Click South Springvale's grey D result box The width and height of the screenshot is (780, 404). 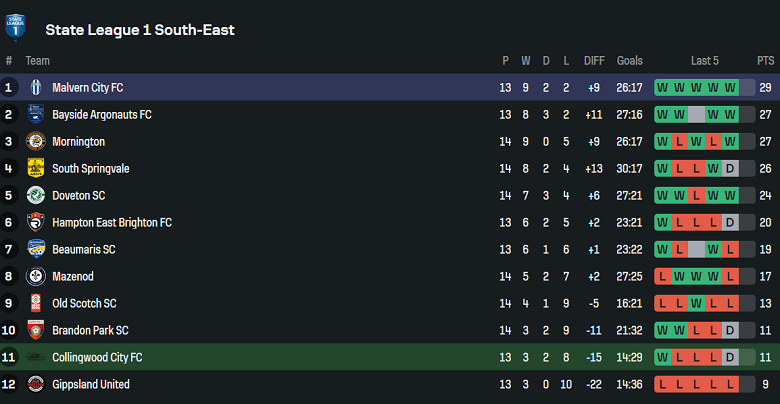click(730, 169)
